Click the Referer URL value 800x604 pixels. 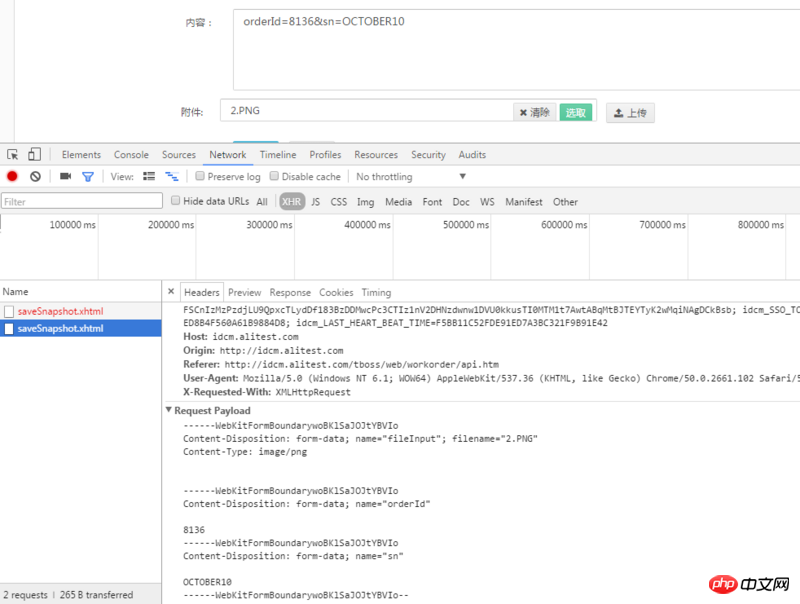click(362, 364)
